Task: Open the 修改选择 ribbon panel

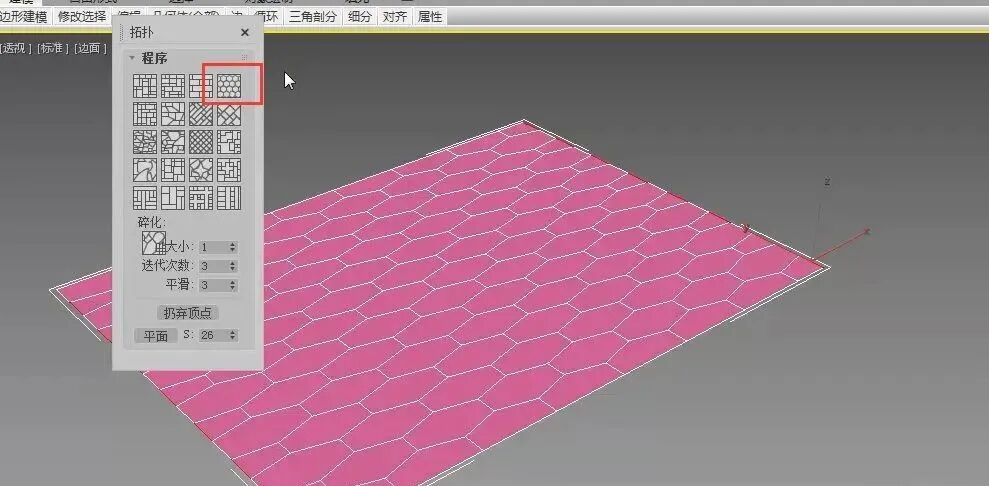Action: [82, 17]
